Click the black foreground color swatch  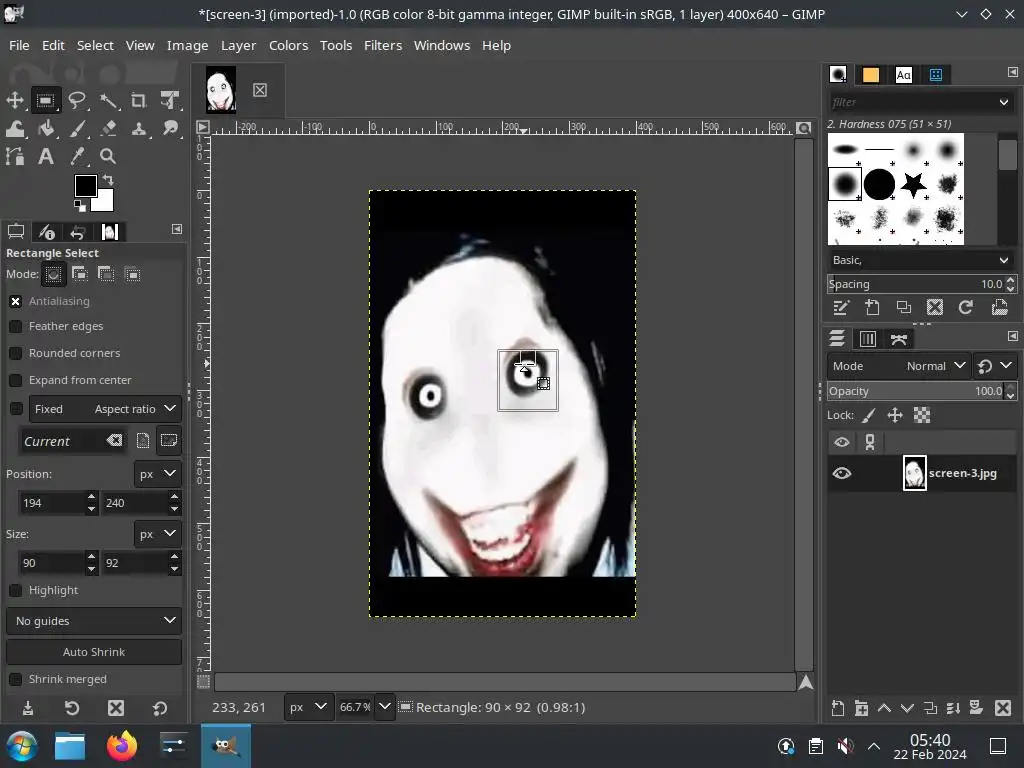(85, 185)
